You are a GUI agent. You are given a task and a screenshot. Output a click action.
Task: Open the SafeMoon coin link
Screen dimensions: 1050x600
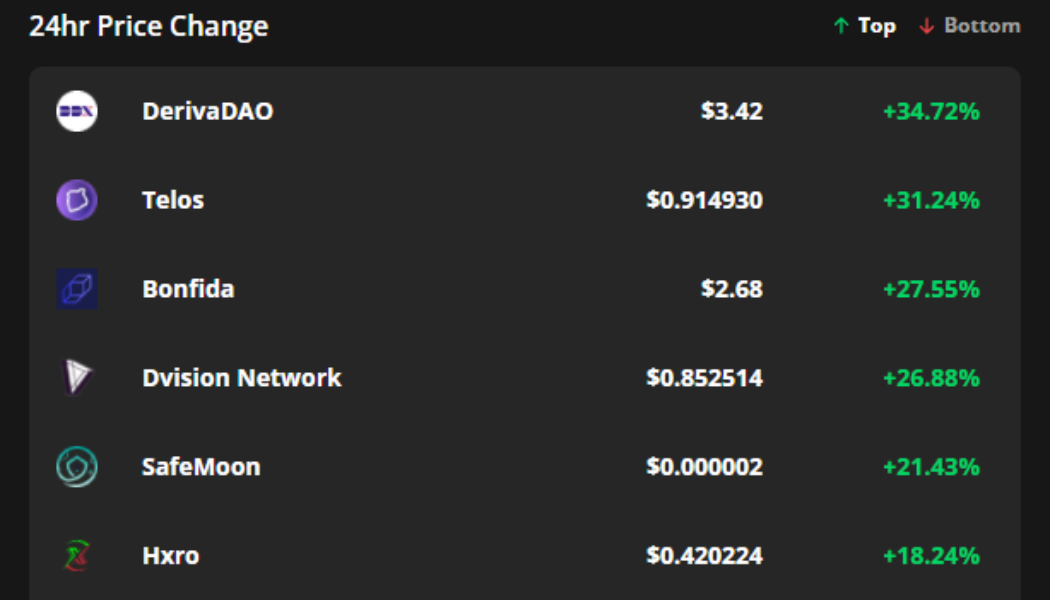coord(201,467)
